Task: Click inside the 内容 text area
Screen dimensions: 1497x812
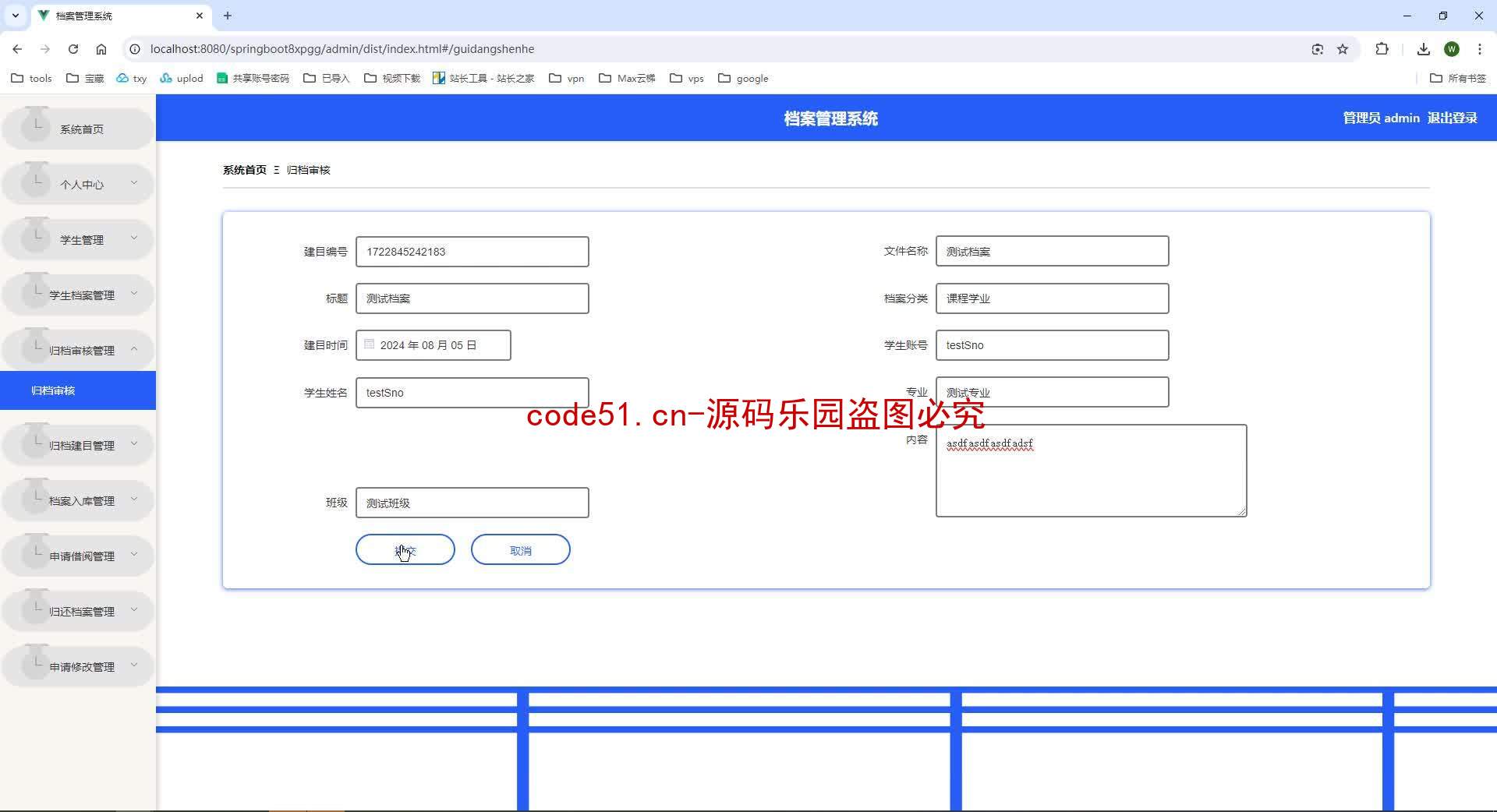Action: click(1092, 471)
